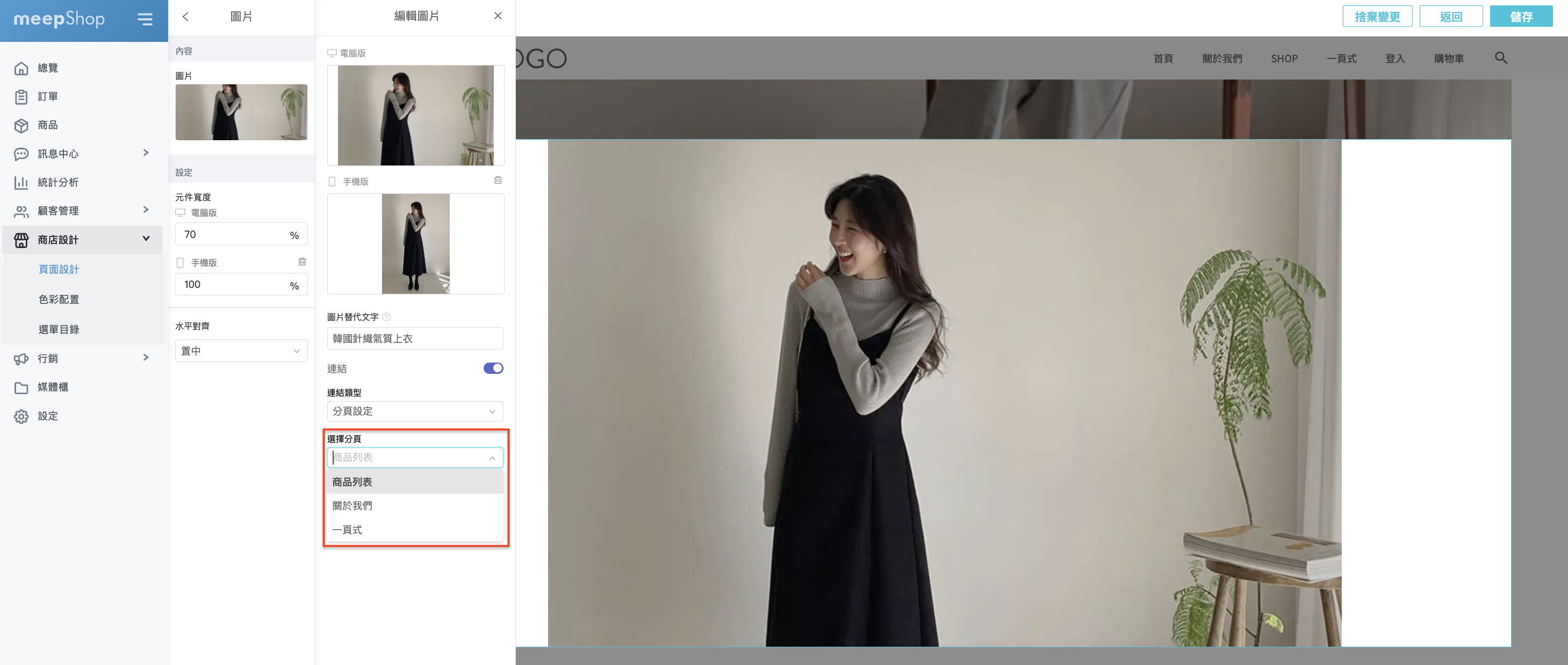The height and width of the screenshot is (665, 1568).
Task: Click the 儲存 save button
Action: coord(1520,17)
